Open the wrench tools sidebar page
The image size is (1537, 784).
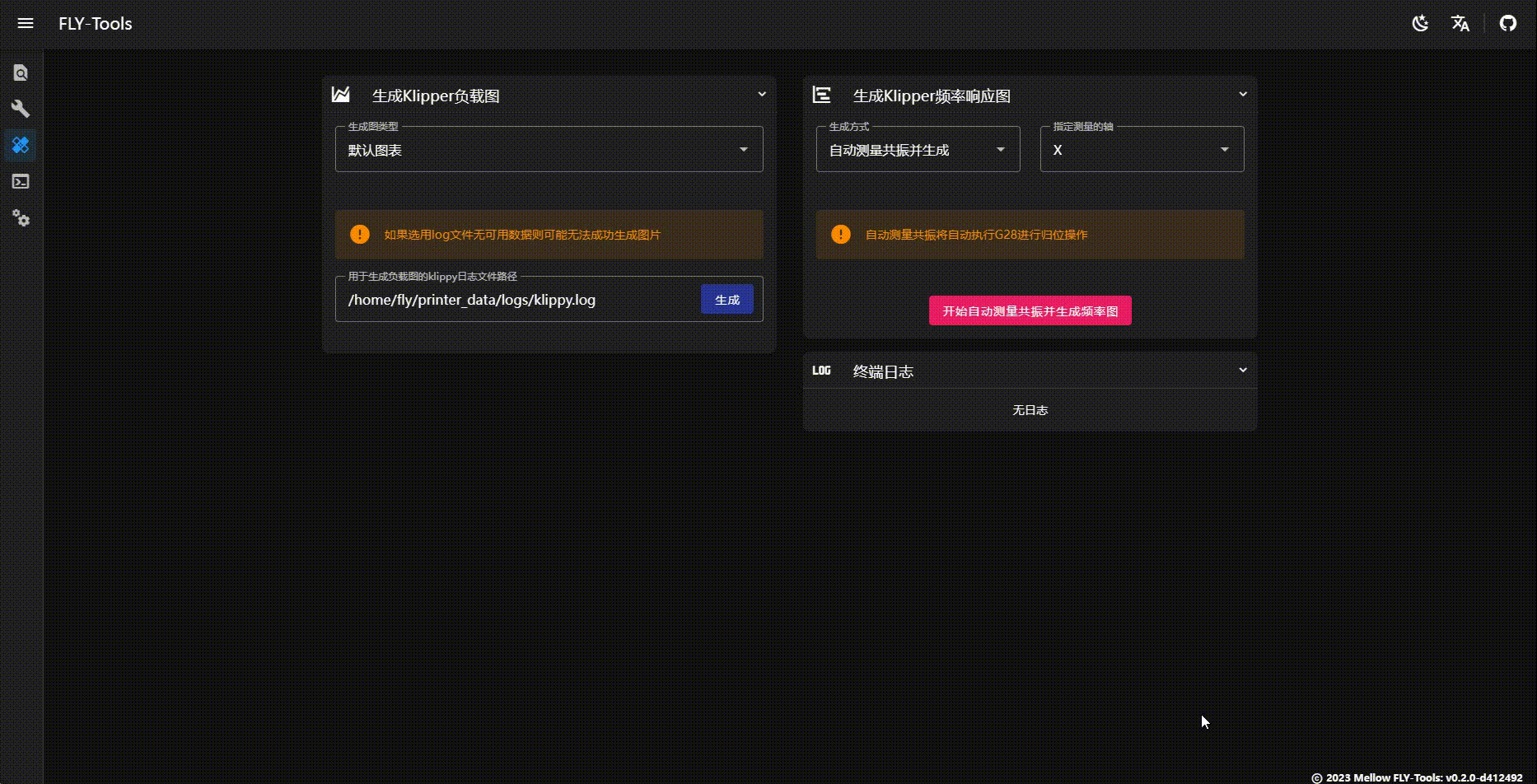pyautogui.click(x=21, y=109)
